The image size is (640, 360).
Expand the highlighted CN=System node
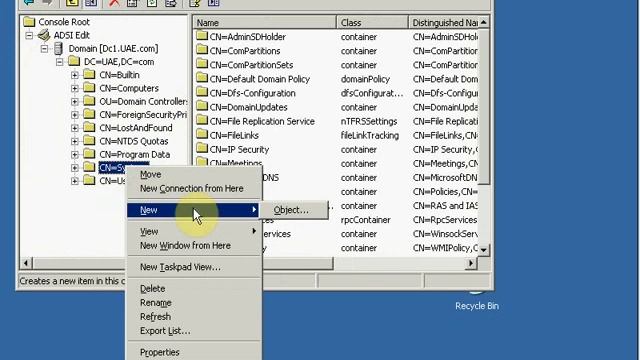(75, 168)
